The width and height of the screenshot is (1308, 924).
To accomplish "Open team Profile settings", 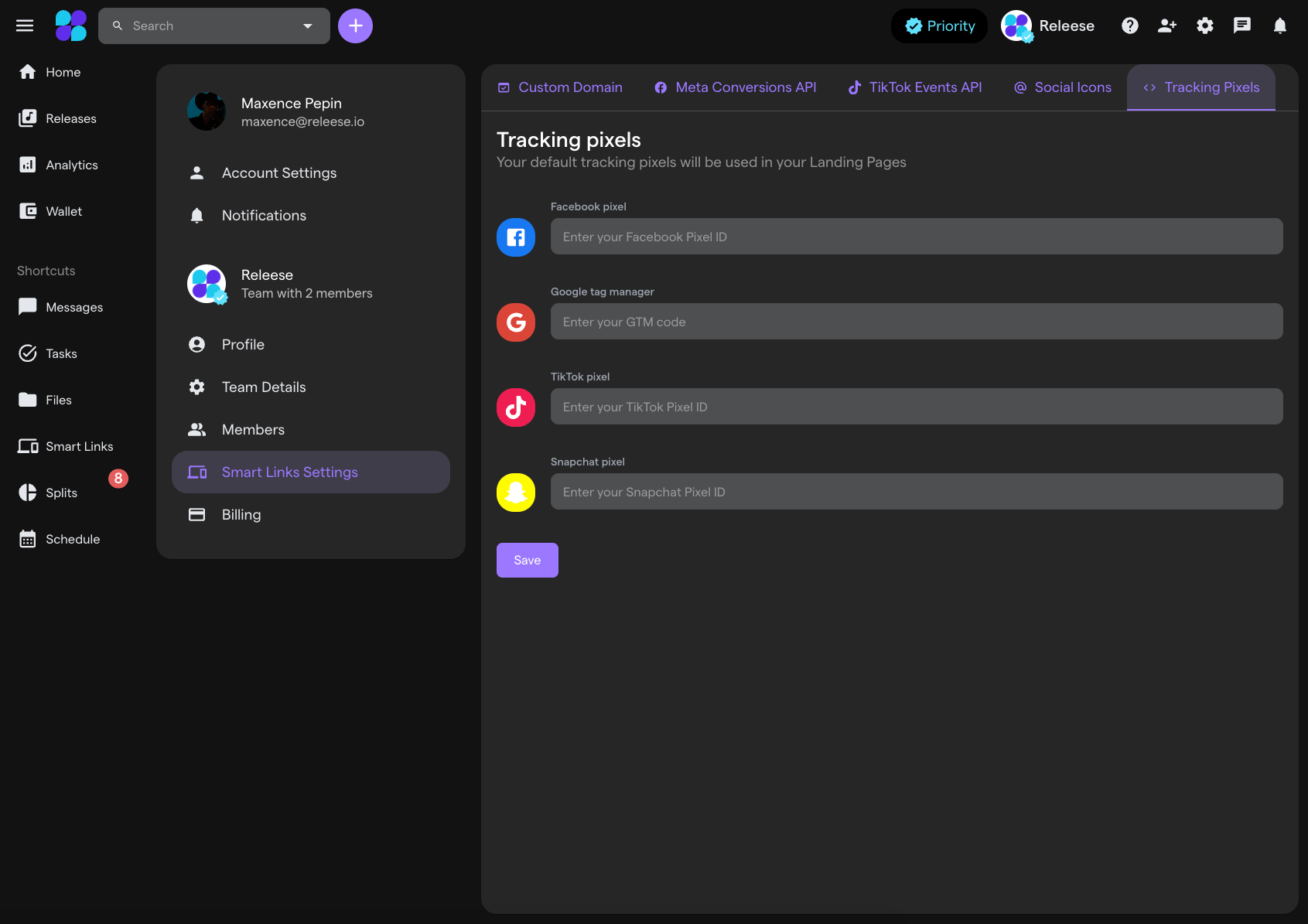I will click(311, 344).
